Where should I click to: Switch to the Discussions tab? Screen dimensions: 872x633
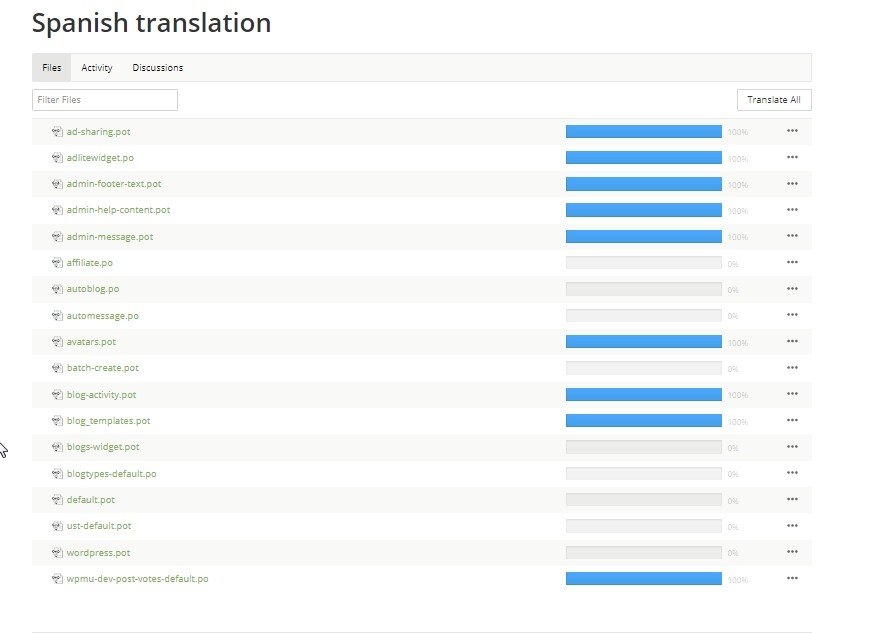coord(158,67)
